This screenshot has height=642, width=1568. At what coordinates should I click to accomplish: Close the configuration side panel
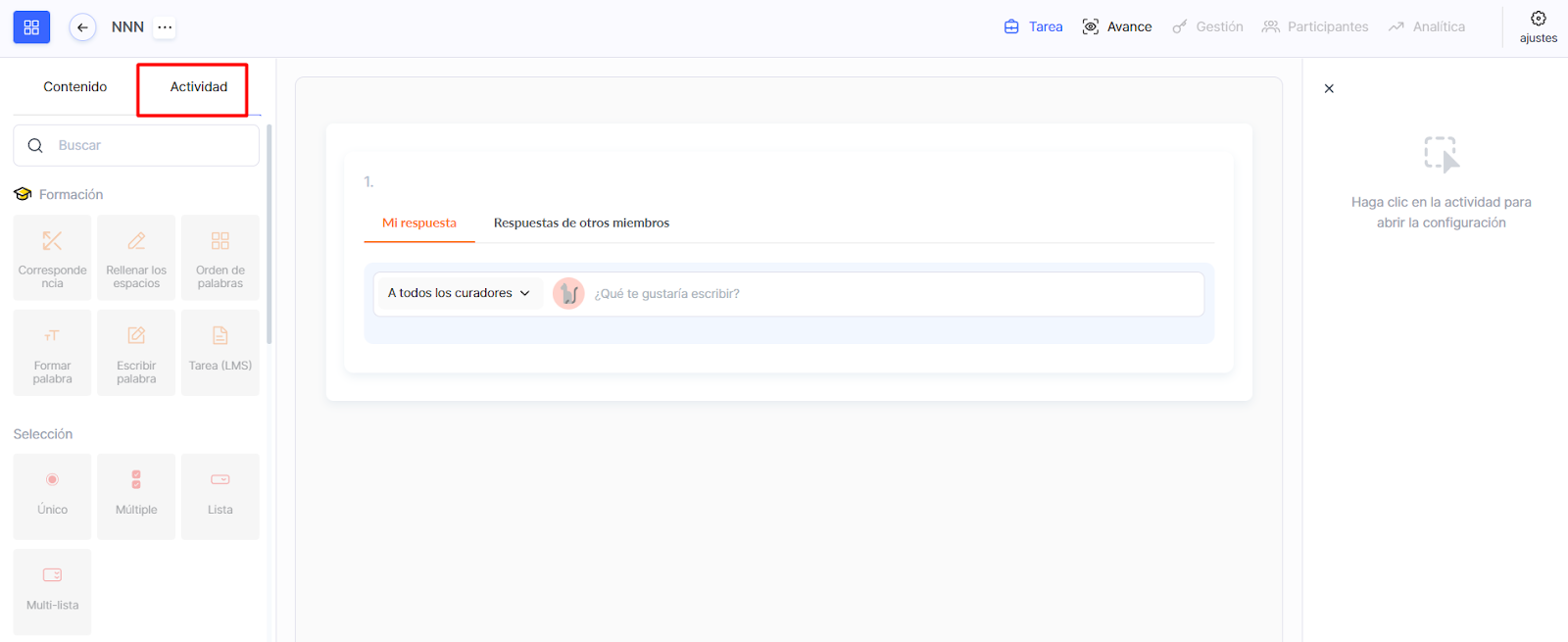1329,89
